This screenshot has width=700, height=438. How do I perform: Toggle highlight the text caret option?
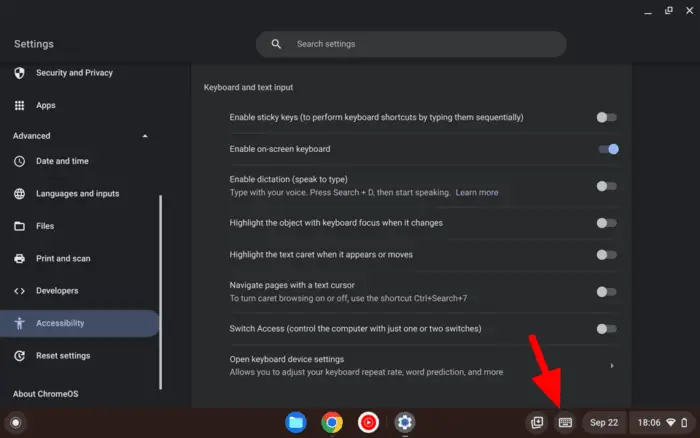coord(607,254)
